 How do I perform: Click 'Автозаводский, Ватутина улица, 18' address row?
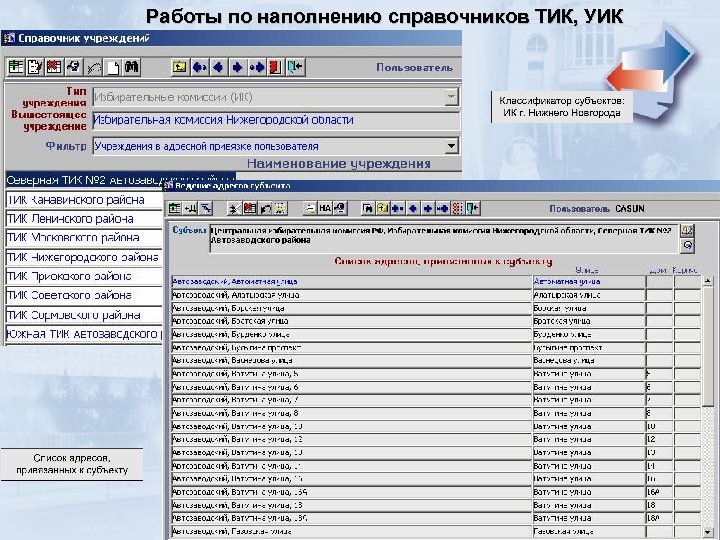click(351, 505)
